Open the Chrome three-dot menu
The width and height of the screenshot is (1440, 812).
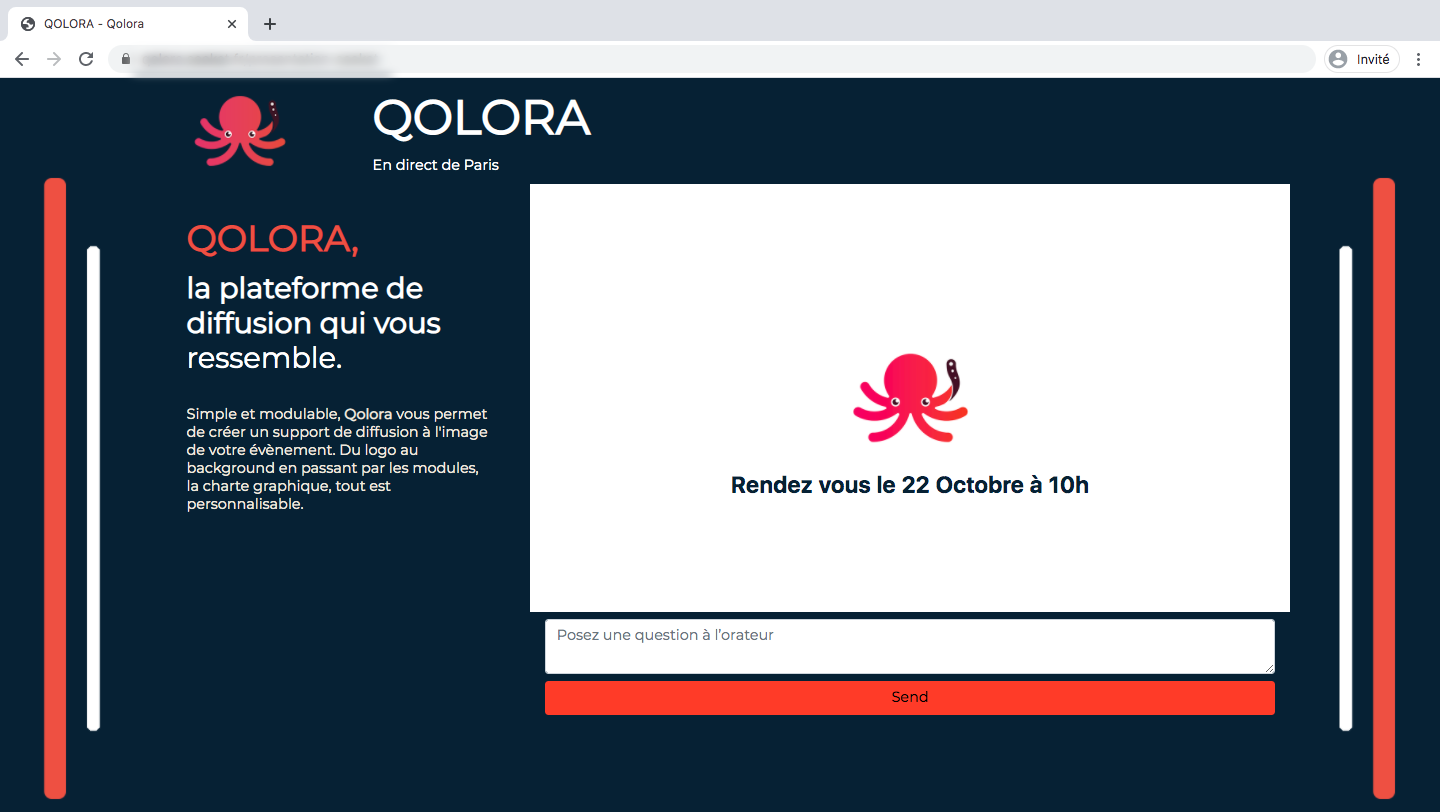coord(1418,59)
